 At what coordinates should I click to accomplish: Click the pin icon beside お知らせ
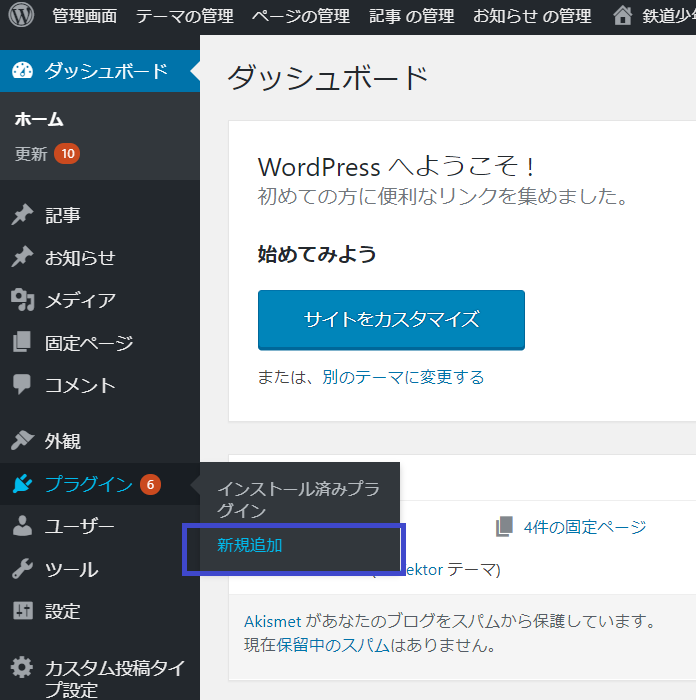(22, 257)
